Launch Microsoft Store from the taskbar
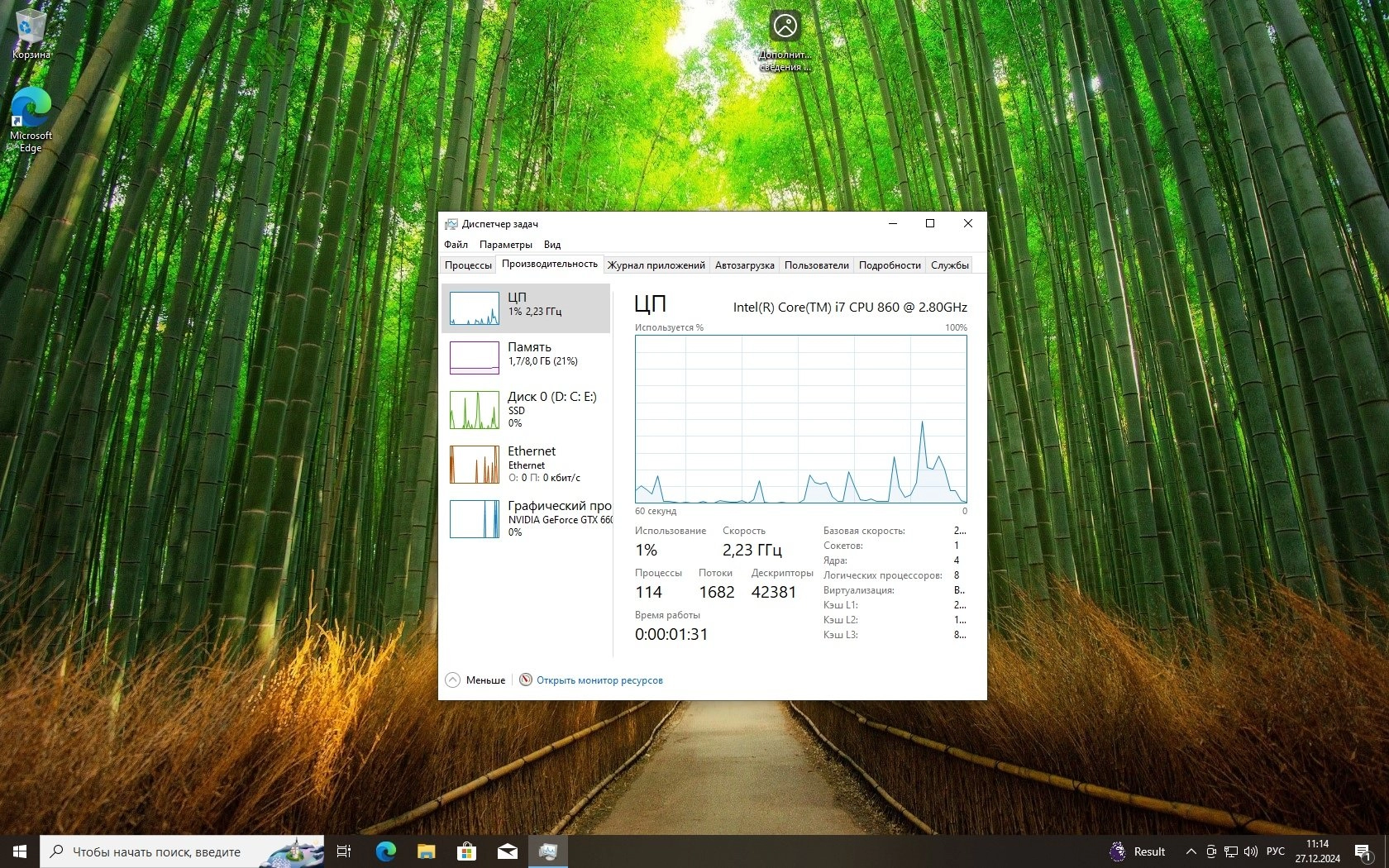Screen dimensions: 1389x868 tap(466, 851)
